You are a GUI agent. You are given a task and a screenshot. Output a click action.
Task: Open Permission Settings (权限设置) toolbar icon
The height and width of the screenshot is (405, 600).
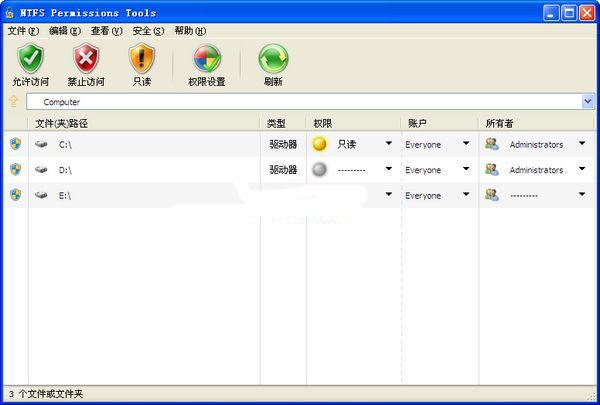click(x=207, y=59)
